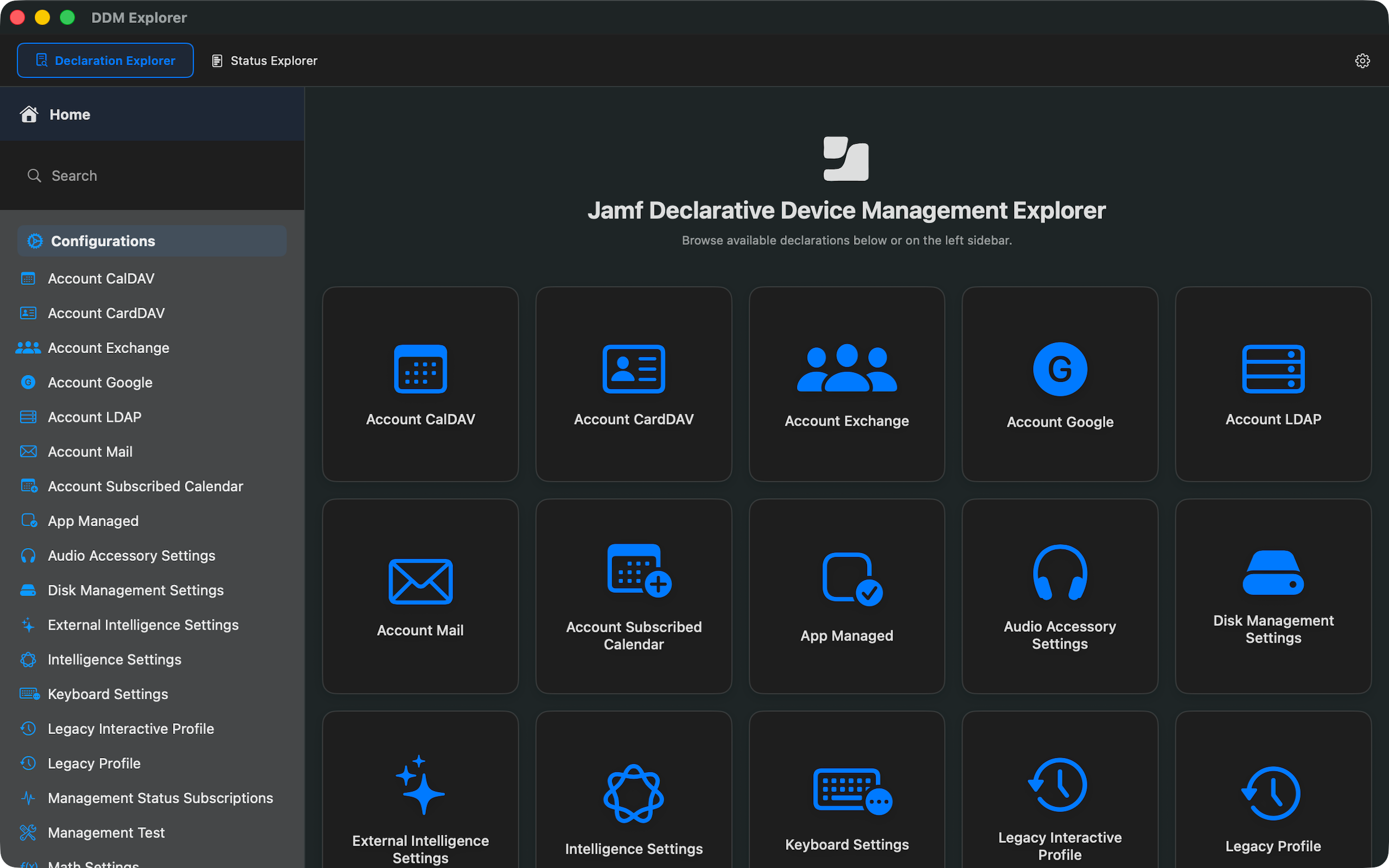Click Audio Accessory Settings headphones sidebar icon
Image resolution: width=1389 pixels, height=868 pixels.
28,556
